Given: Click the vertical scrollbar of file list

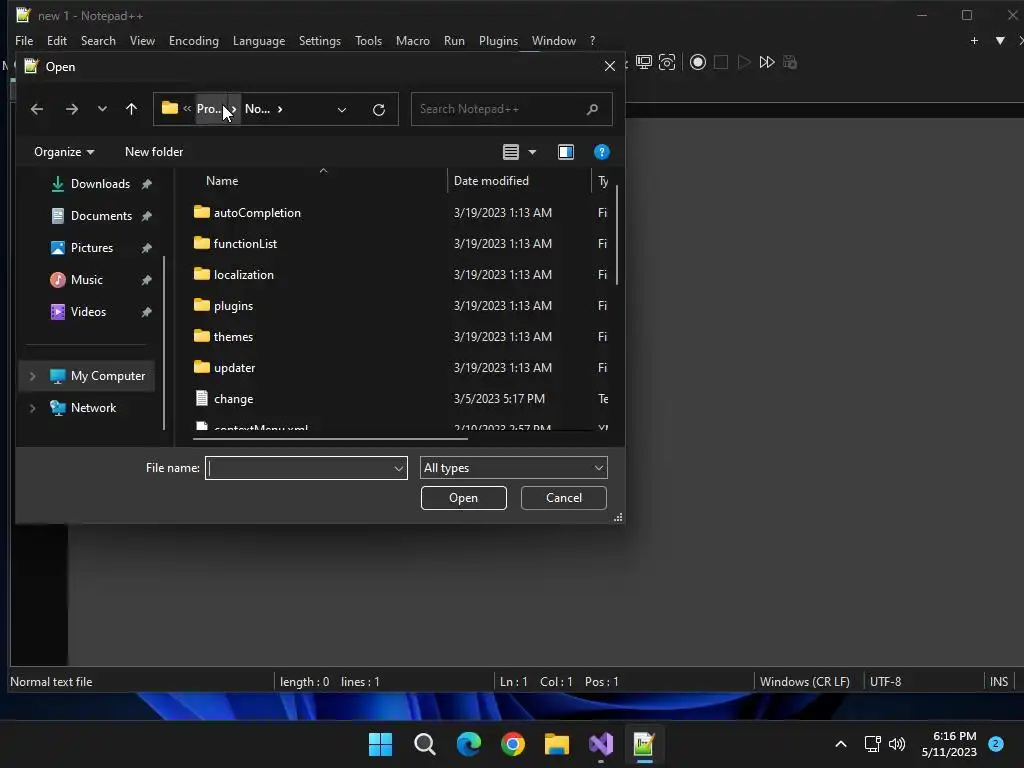Looking at the screenshot, I should [617, 234].
